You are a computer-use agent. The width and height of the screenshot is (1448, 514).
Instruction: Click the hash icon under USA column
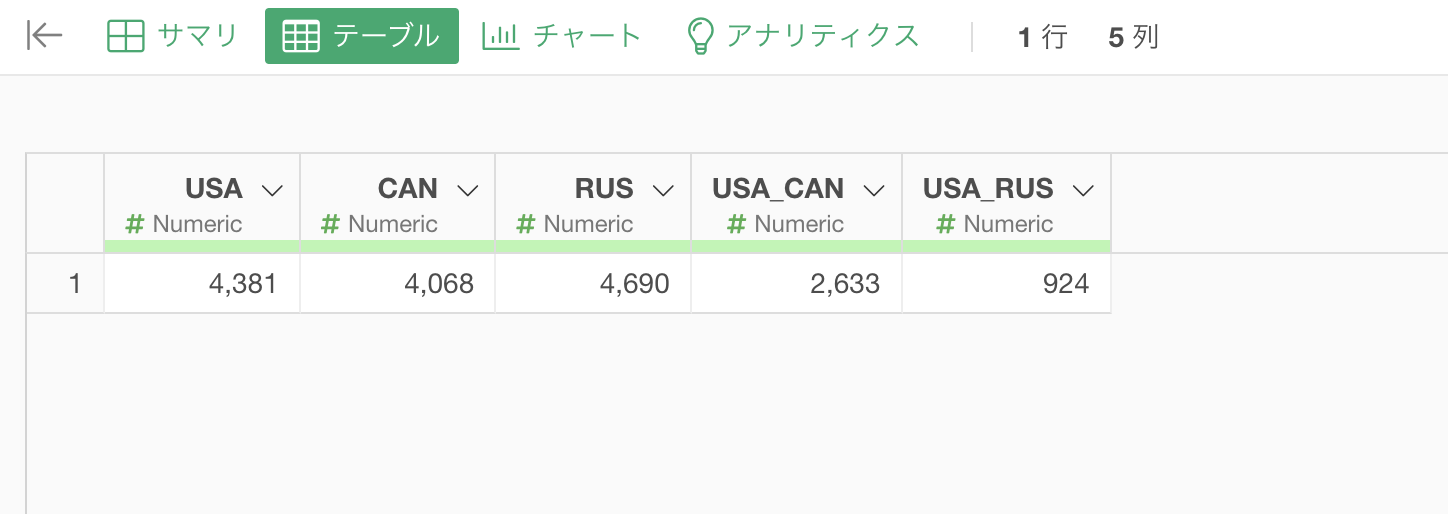(135, 224)
